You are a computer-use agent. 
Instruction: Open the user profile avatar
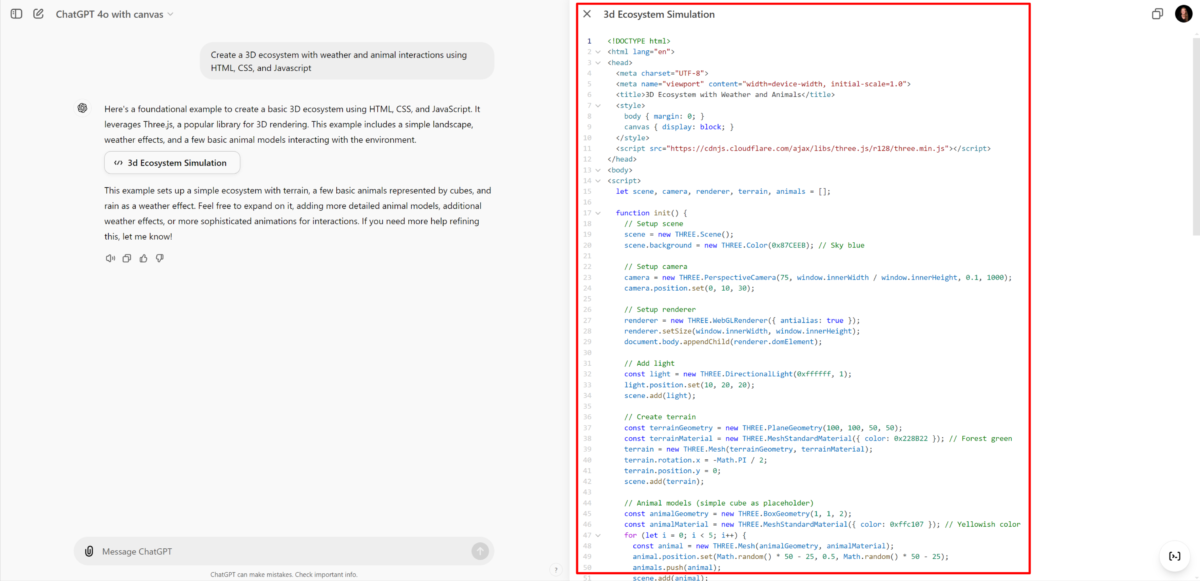1183,14
